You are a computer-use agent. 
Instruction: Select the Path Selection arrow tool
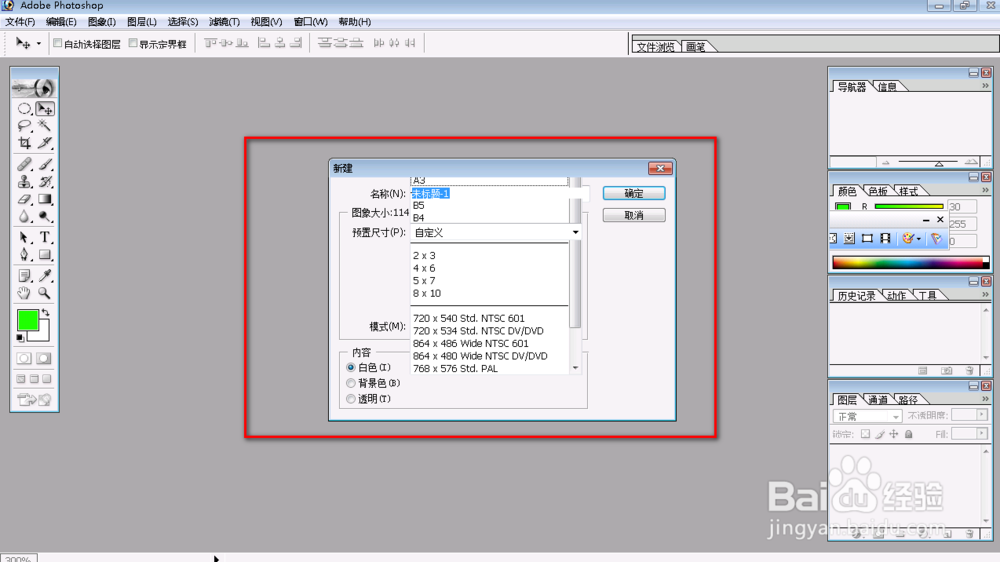click(x=24, y=237)
